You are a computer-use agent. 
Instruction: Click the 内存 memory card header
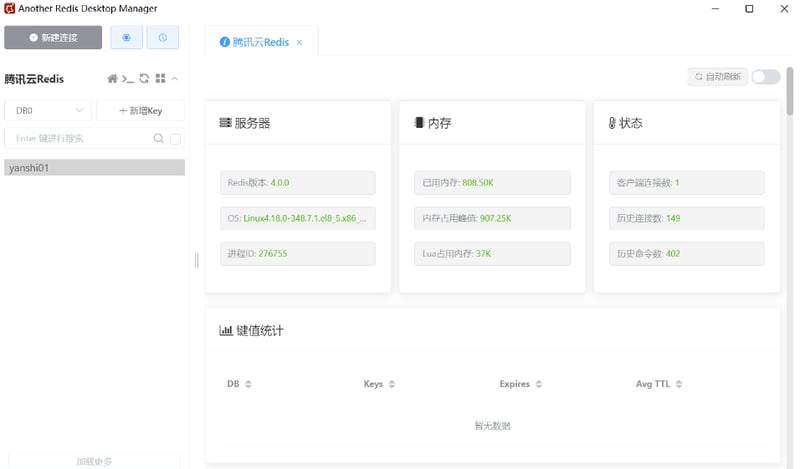[492, 123]
